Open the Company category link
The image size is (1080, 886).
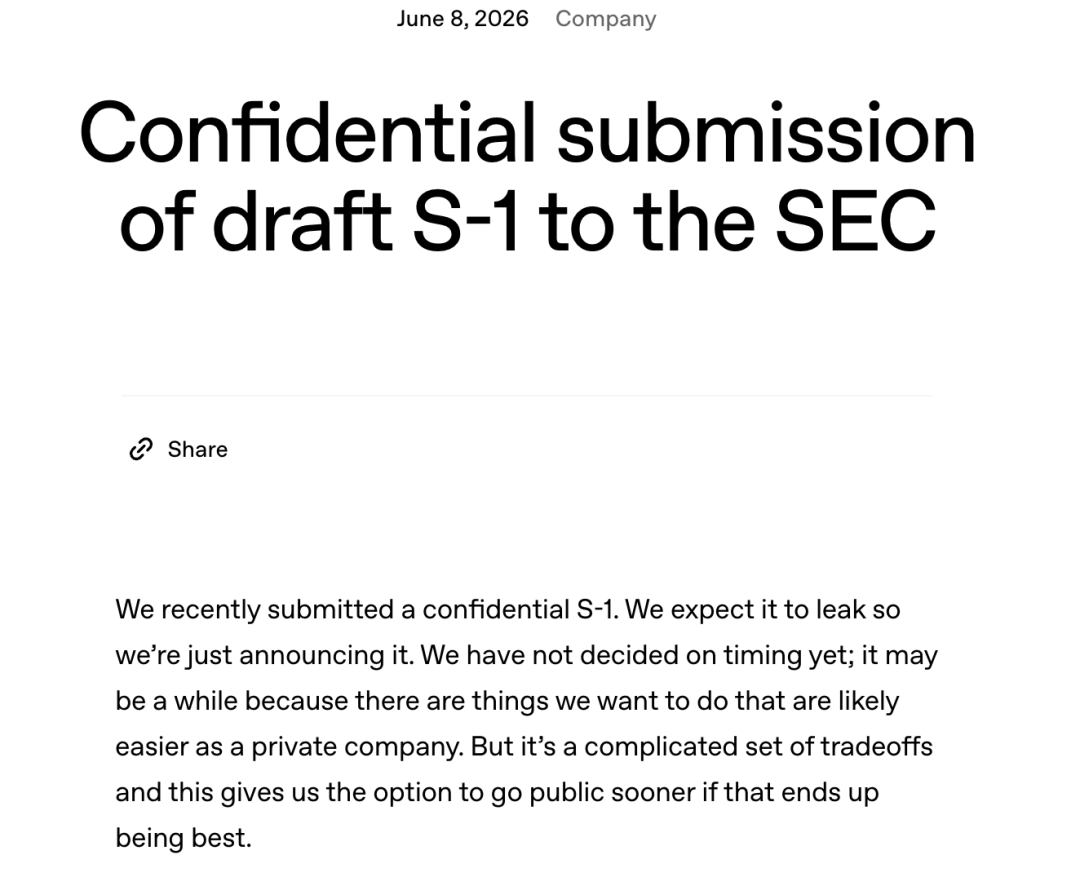605,19
